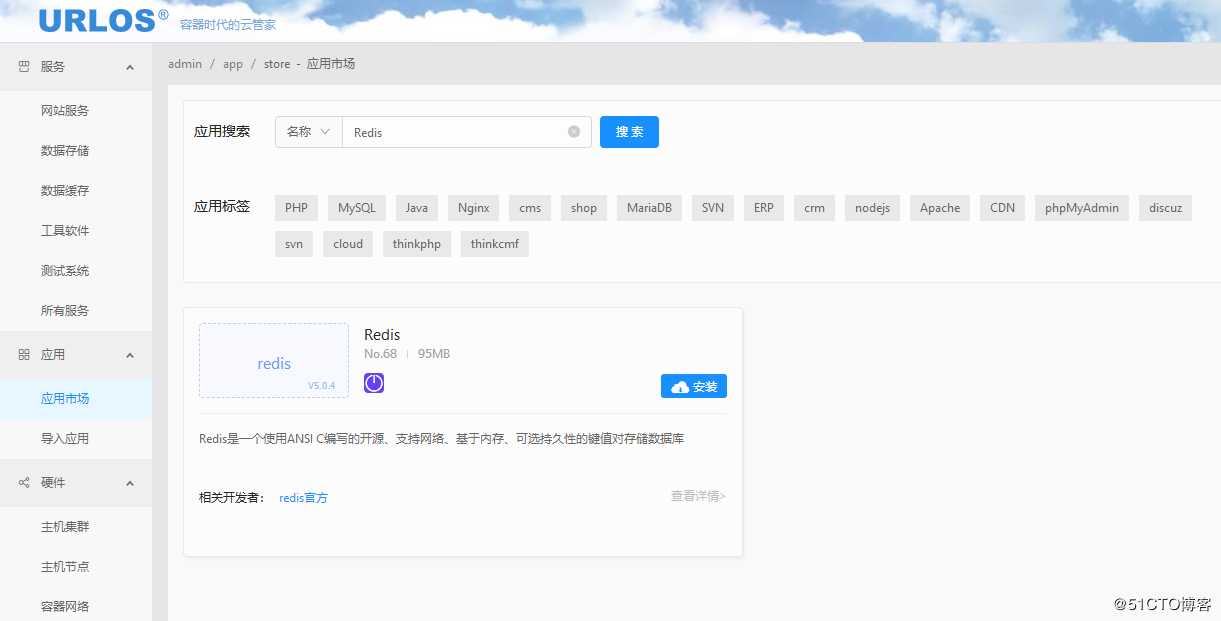Click the 95MB size text
The height and width of the screenshot is (621, 1221).
(434, 354)
